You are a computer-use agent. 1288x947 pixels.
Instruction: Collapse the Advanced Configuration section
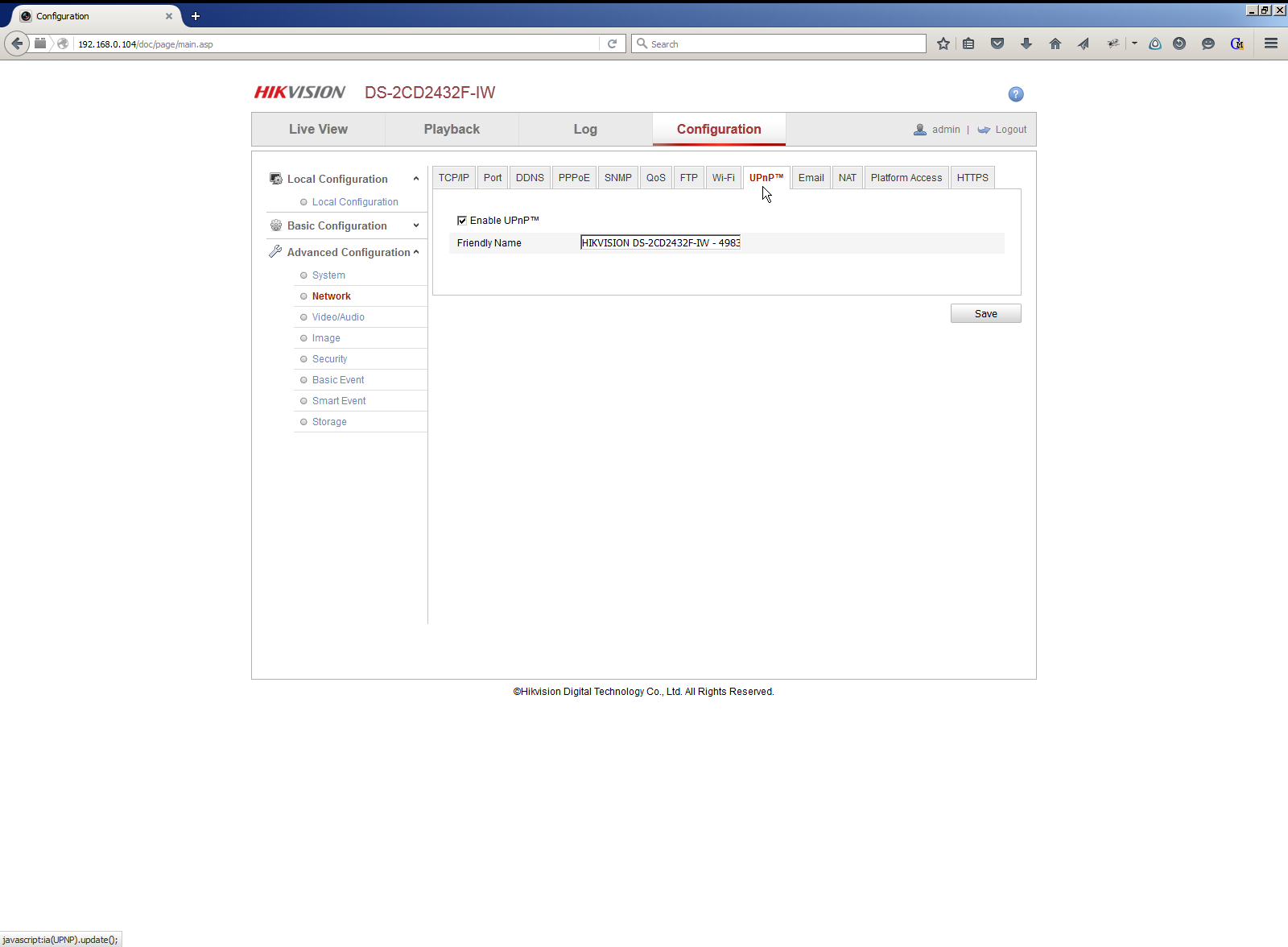416,252
